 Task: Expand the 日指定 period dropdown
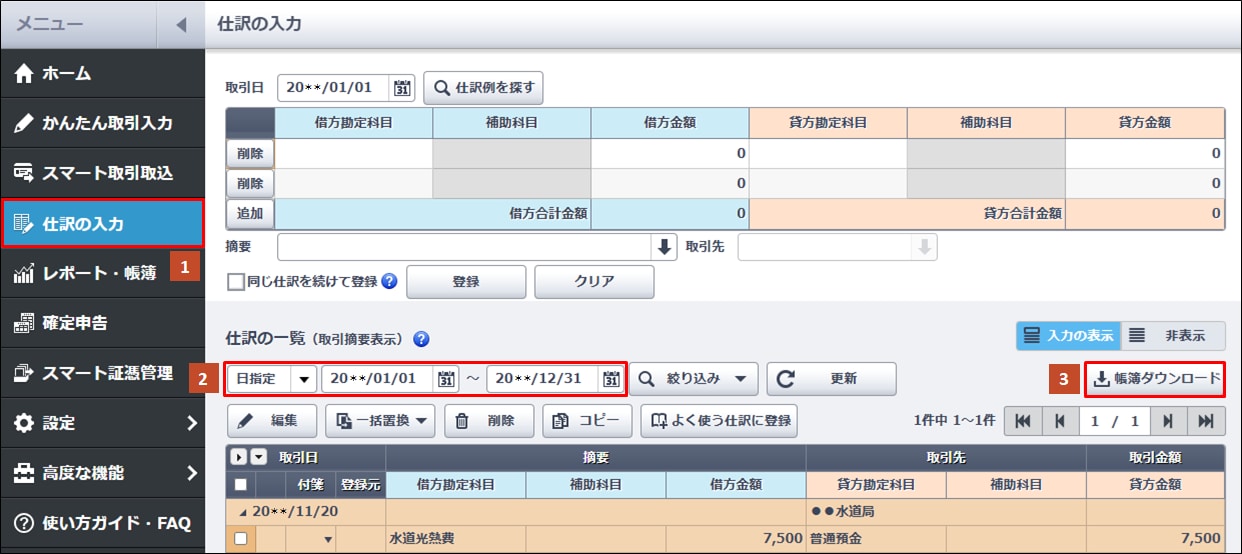point(304,379)
